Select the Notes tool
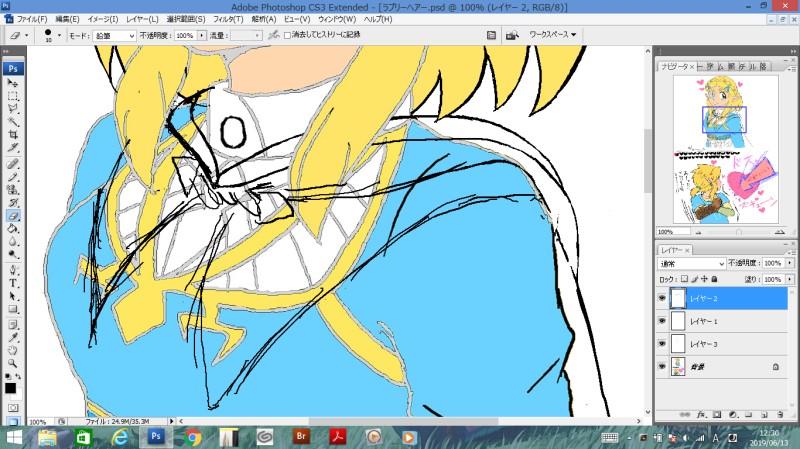The height and width of the screenshot is (449, 800). (13, 325)
